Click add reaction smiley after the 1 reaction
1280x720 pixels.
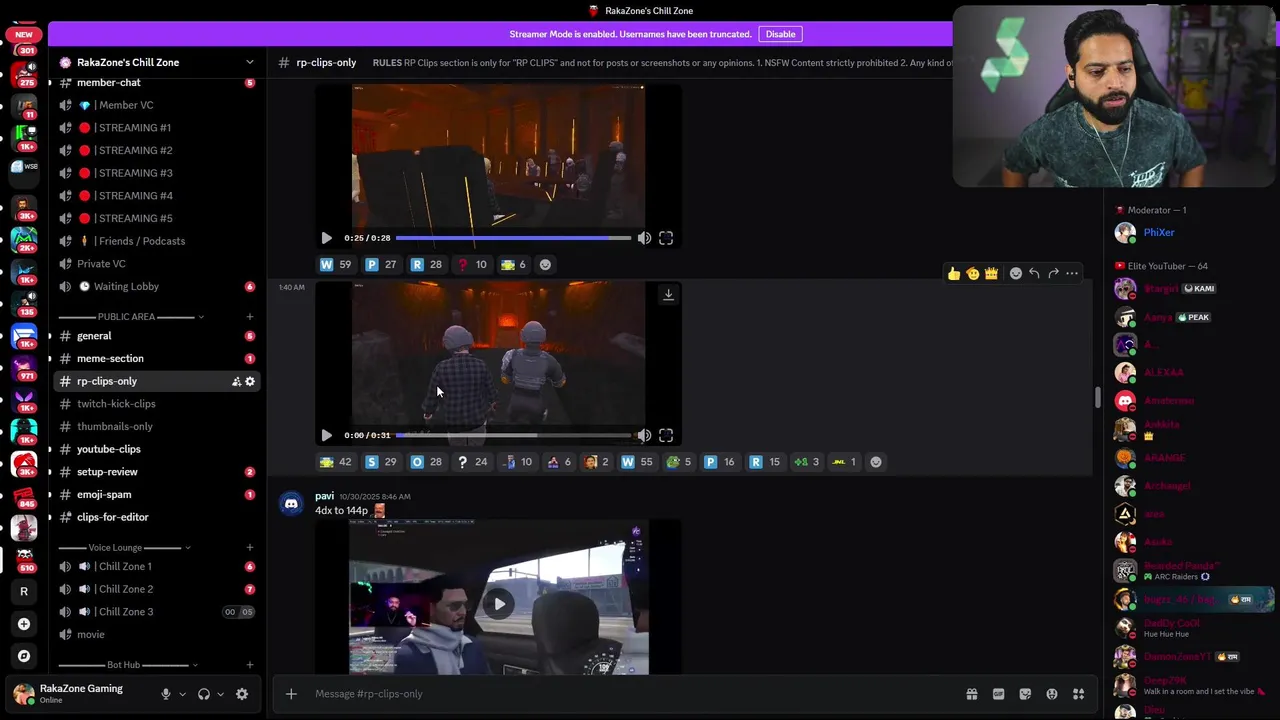click(x=876, y=462)
